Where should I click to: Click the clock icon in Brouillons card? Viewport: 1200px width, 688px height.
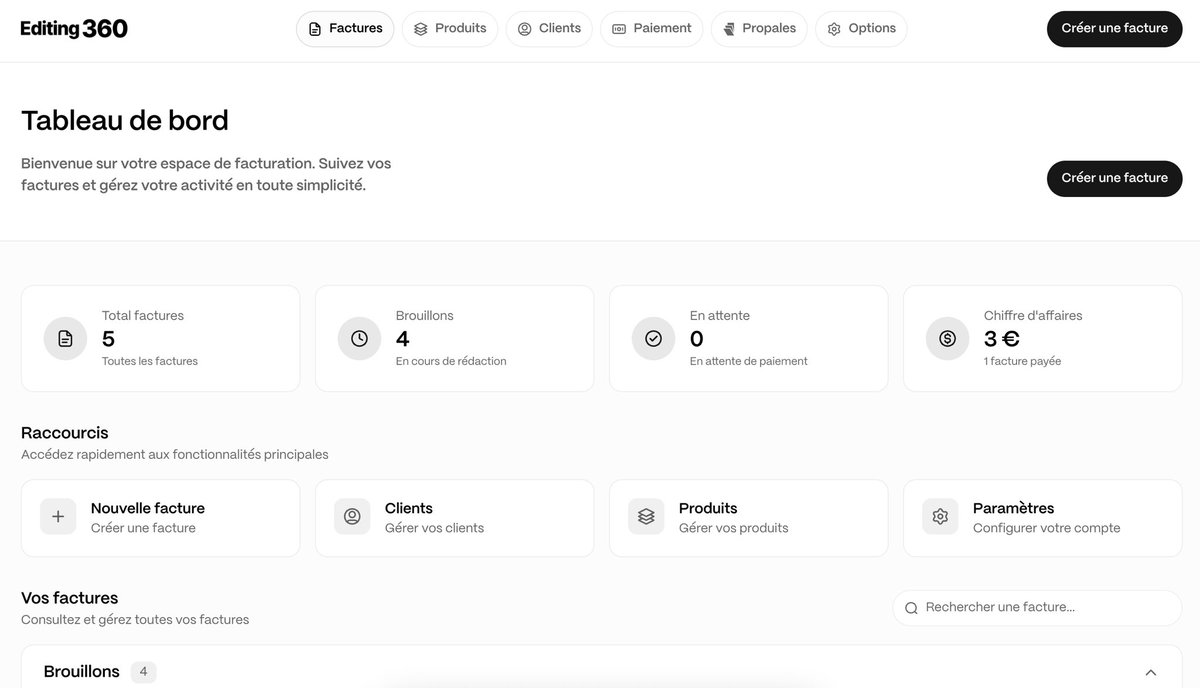tap(360, 339)
